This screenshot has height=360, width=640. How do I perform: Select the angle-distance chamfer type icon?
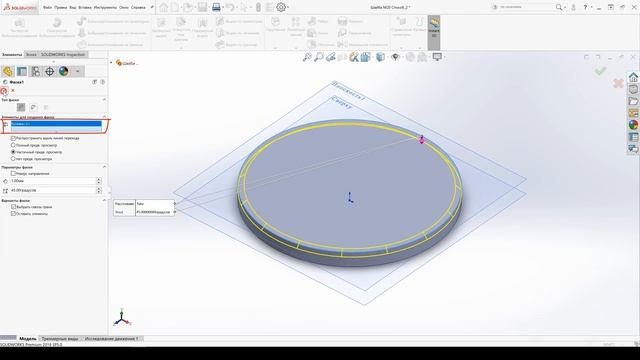[21, 107]
